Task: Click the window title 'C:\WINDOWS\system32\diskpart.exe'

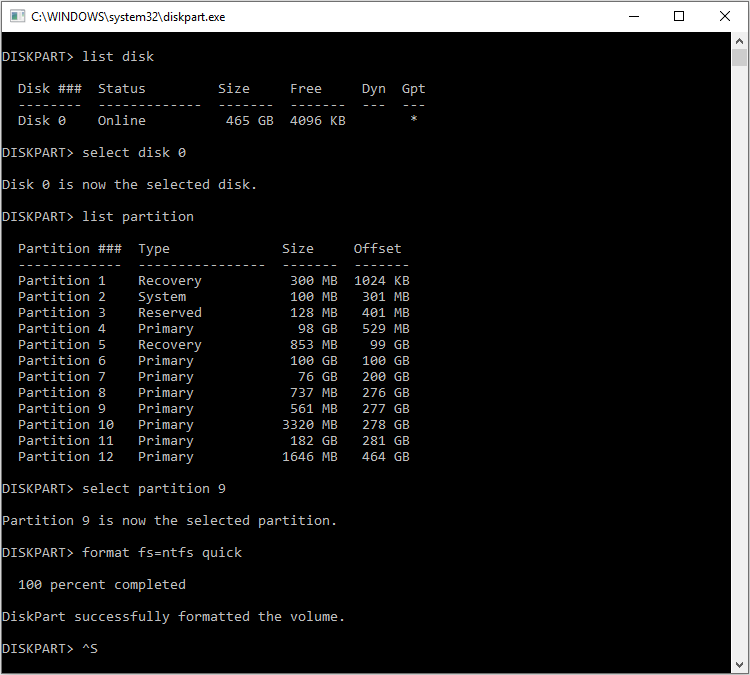Action: point(128,17)
